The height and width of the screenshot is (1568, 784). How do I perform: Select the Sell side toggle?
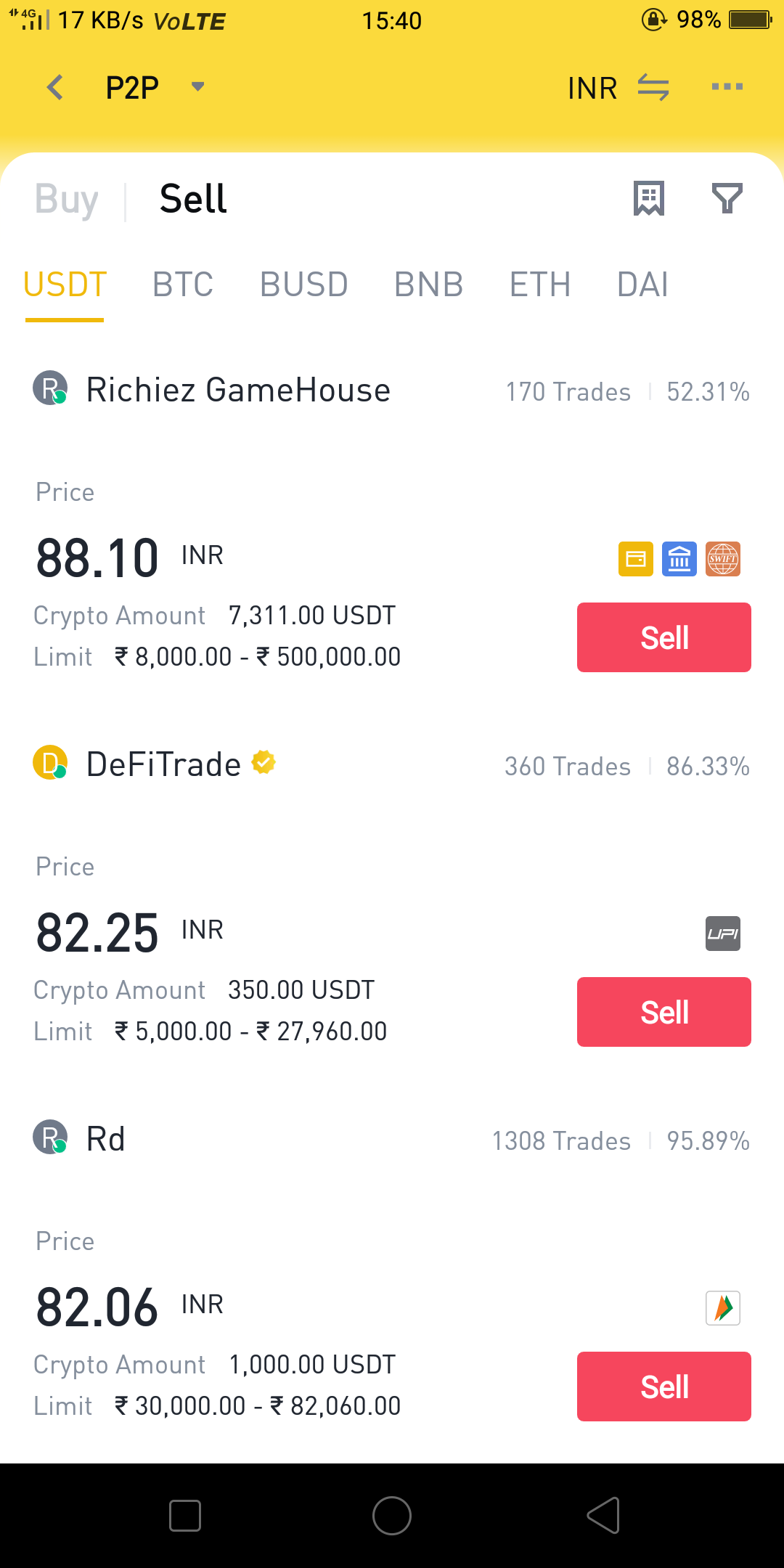pyautogui.click(x=193, y=199)
